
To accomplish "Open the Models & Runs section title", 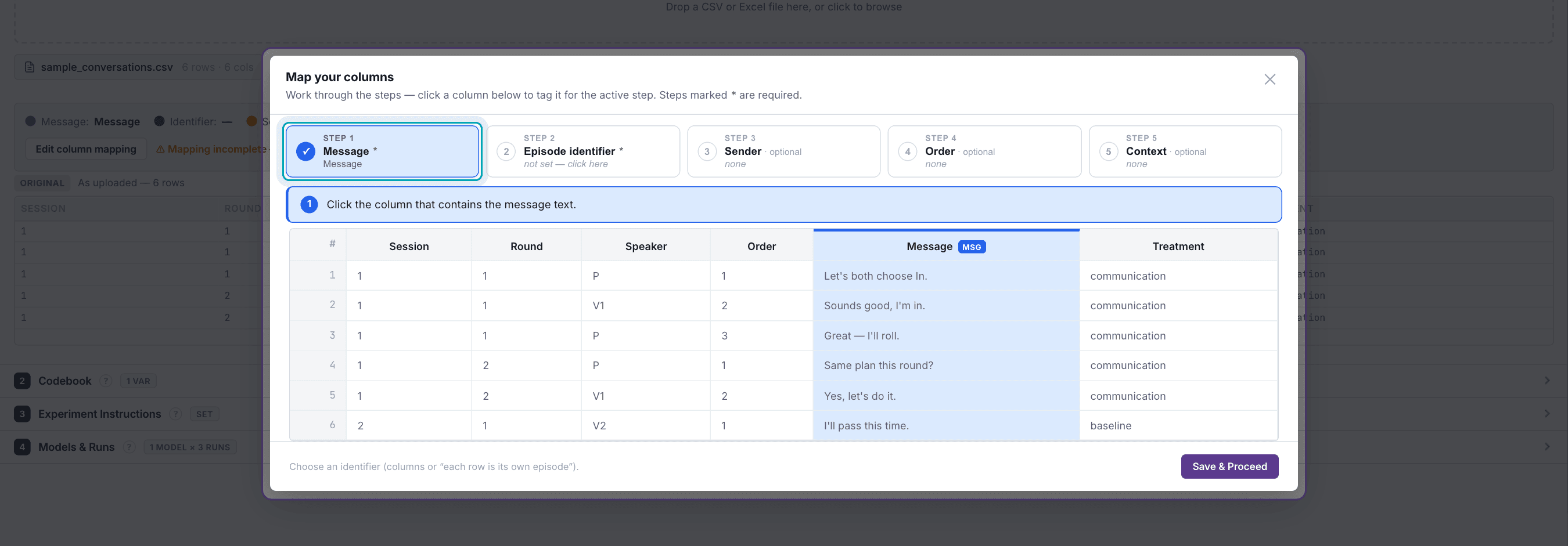I will pos(76,447).
